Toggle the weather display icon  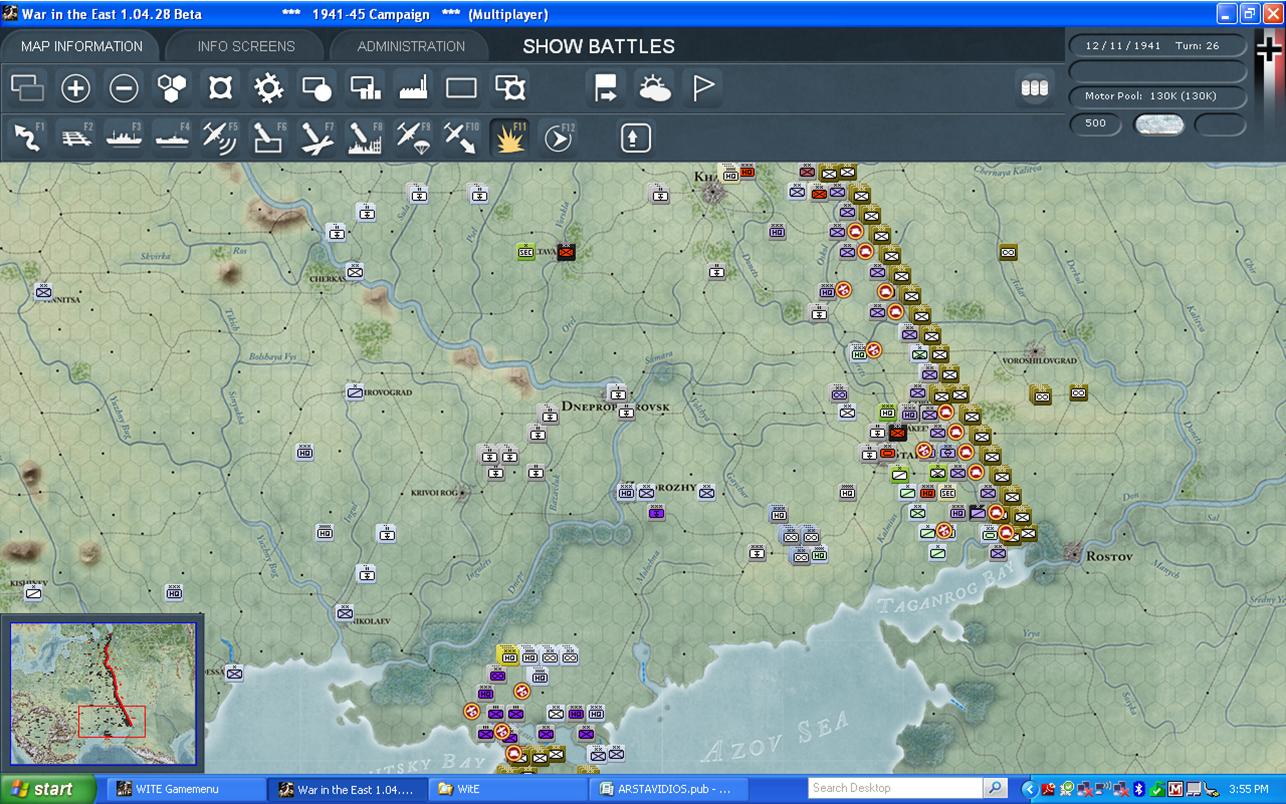(655, 89)
